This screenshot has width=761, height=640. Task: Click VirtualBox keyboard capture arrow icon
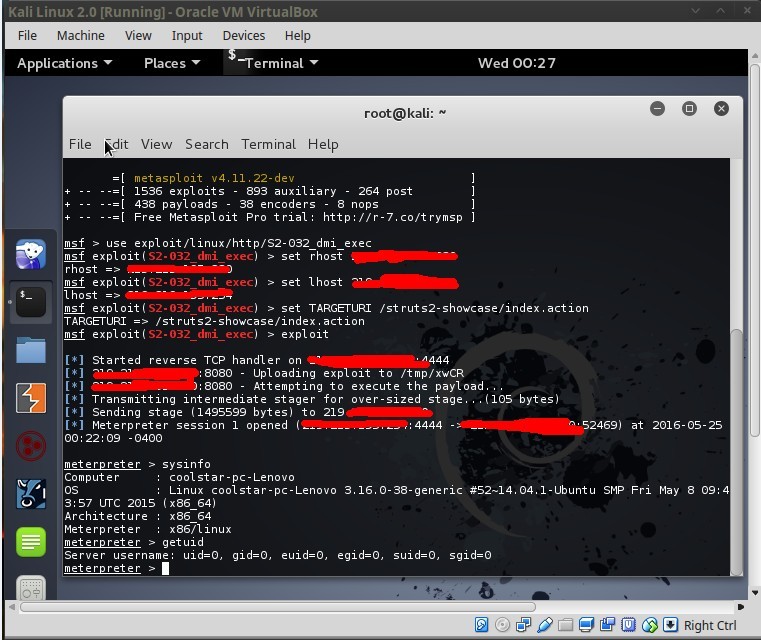tap(670, 625)
